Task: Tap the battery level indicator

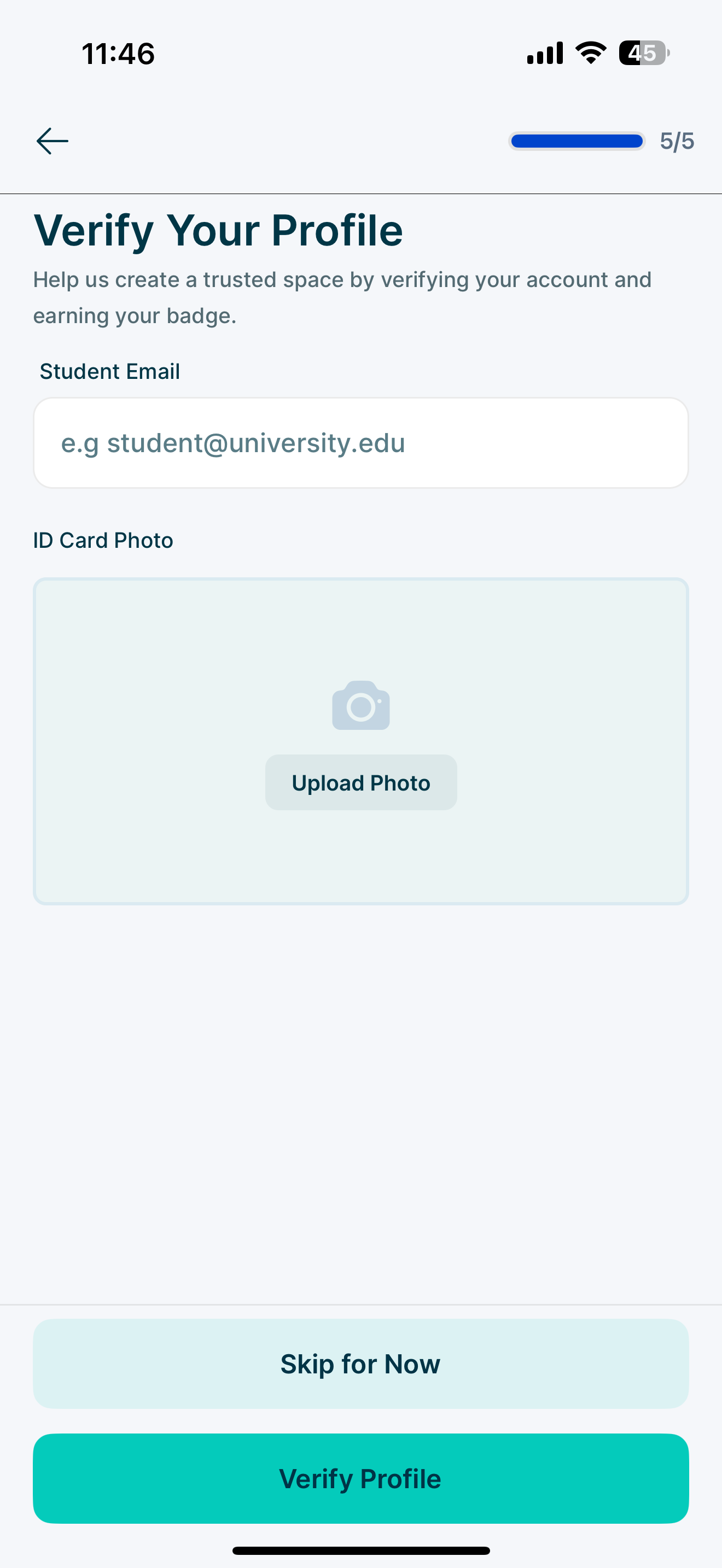Action: click(644, 53)
